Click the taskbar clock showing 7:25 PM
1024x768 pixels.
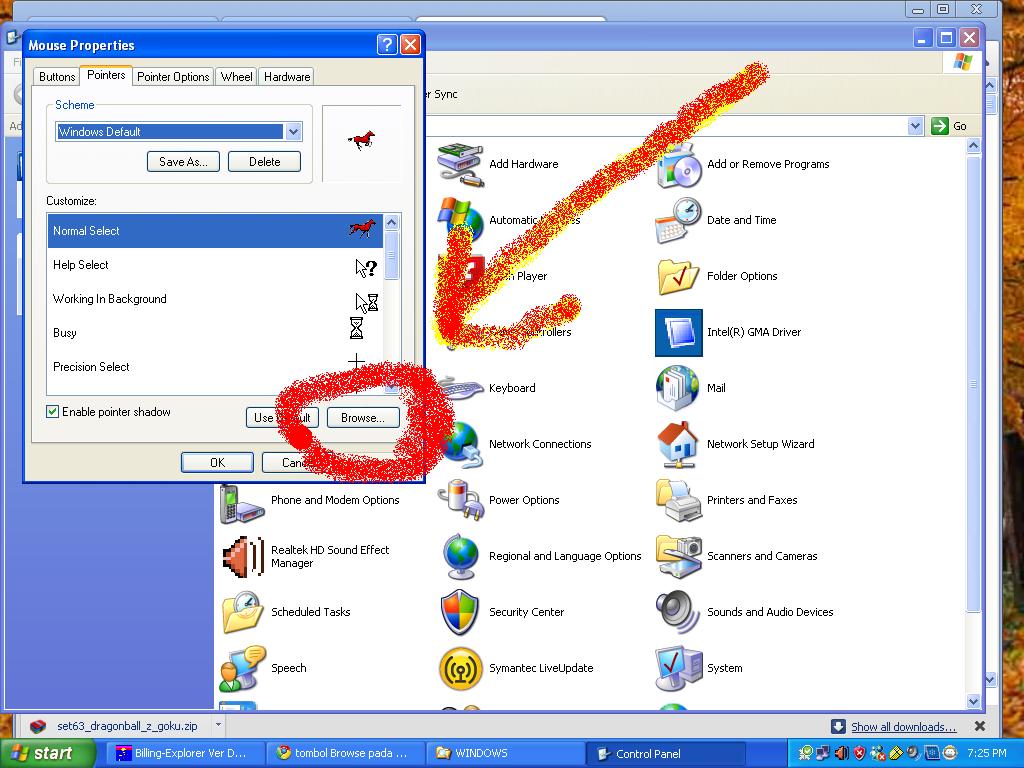(987, 753)
